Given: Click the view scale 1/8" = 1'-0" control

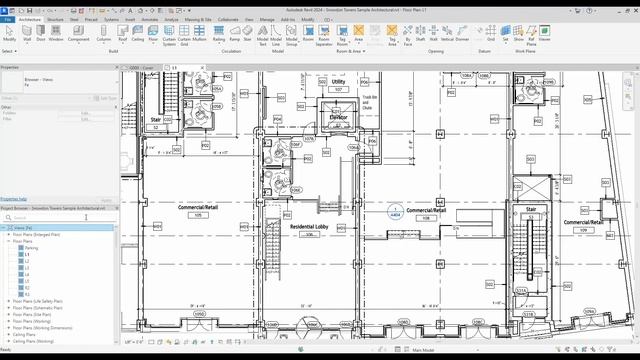Looking at the screenshot, I should click(134, 342).
